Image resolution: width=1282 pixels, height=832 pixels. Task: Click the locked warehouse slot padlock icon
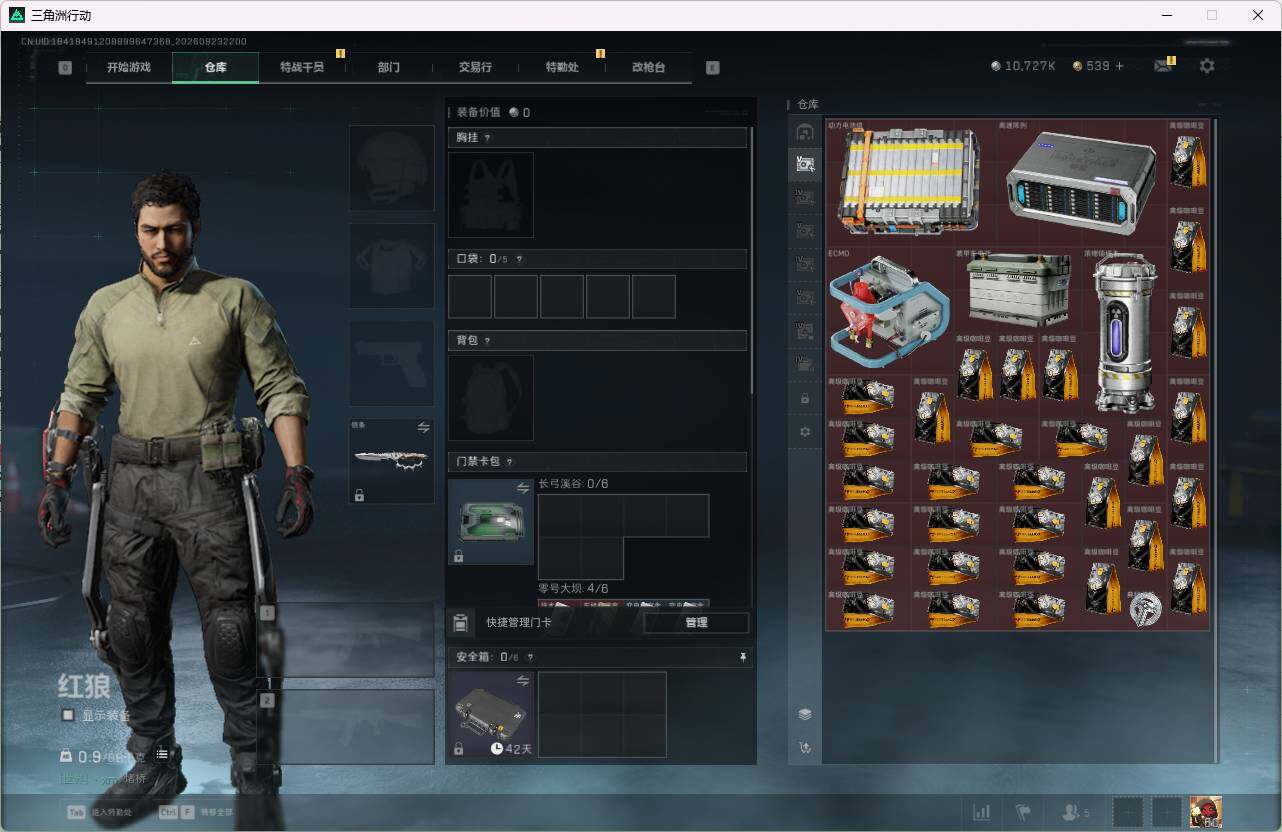click(805, 399)
